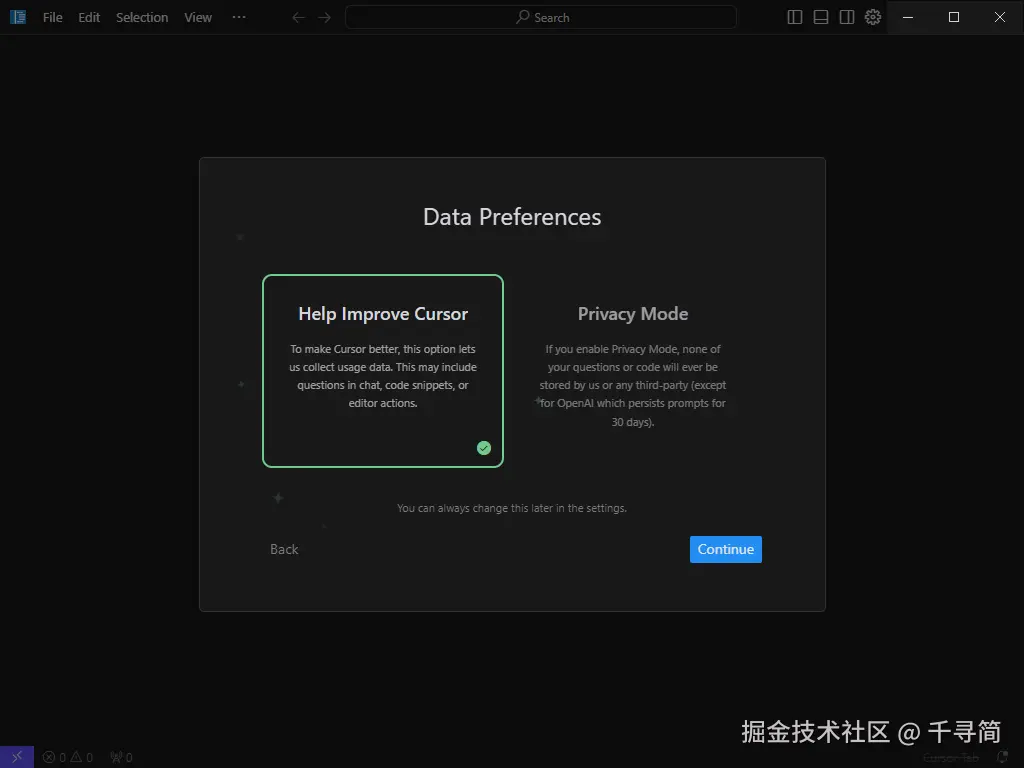Image resolution: width=1024 pixels, height=768 pixels.
Task: Click the ports forwarded status bar item
Action: 121,758
